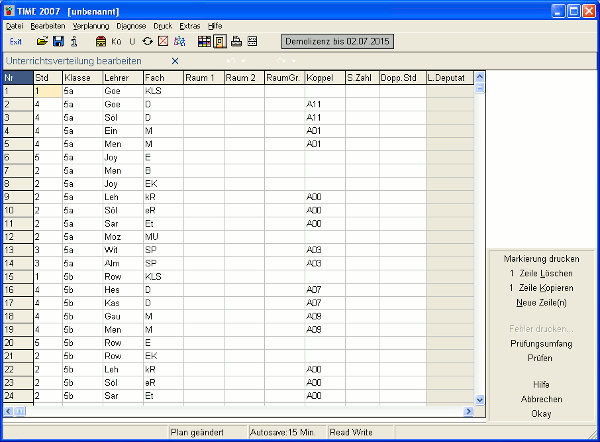Click the colorful timetable grid icon
600x442 pixels.
click(204, 42)
